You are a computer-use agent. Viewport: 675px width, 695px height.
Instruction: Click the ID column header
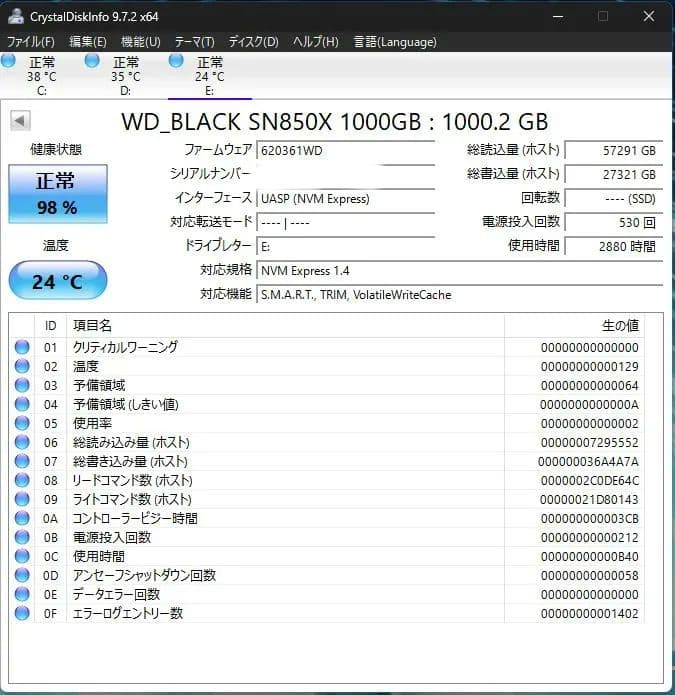pyautogui.click(x=50, y=325)
